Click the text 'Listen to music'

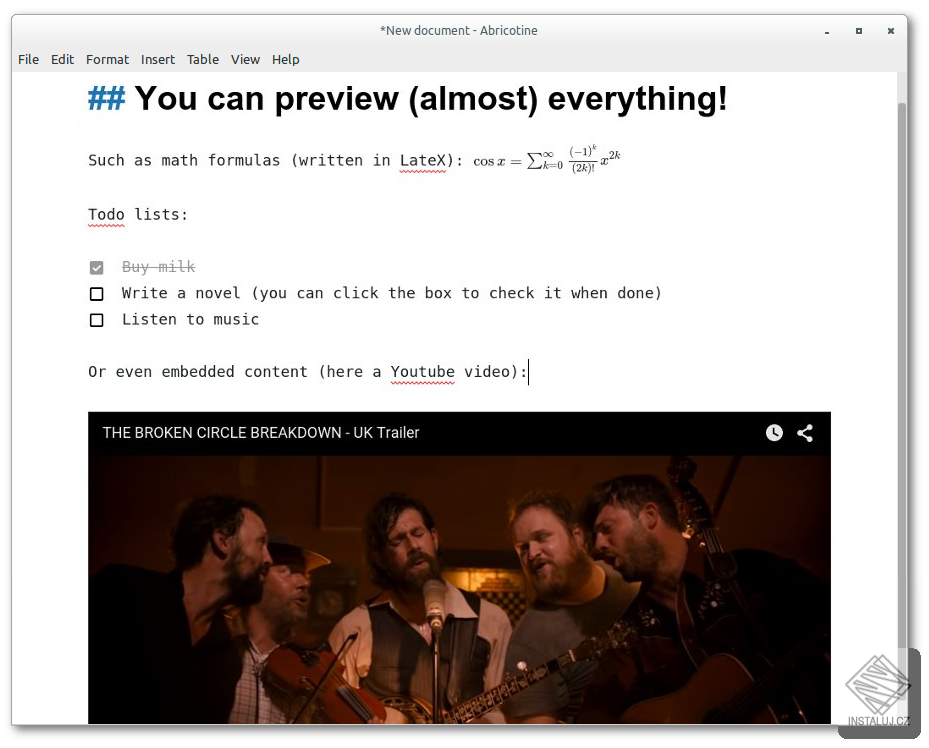pos(190,320)
